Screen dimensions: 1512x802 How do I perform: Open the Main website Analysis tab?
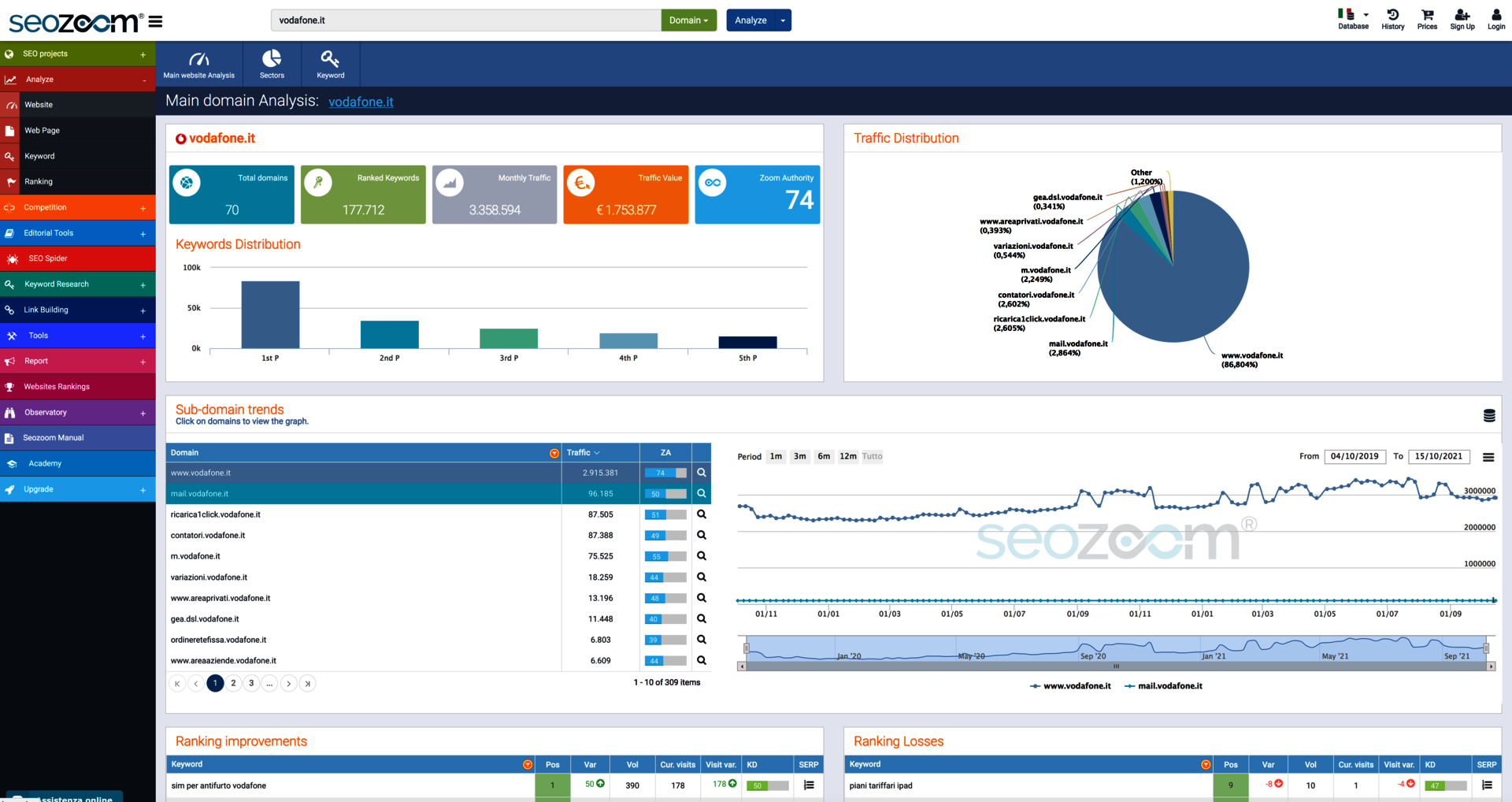click(198, 64)
